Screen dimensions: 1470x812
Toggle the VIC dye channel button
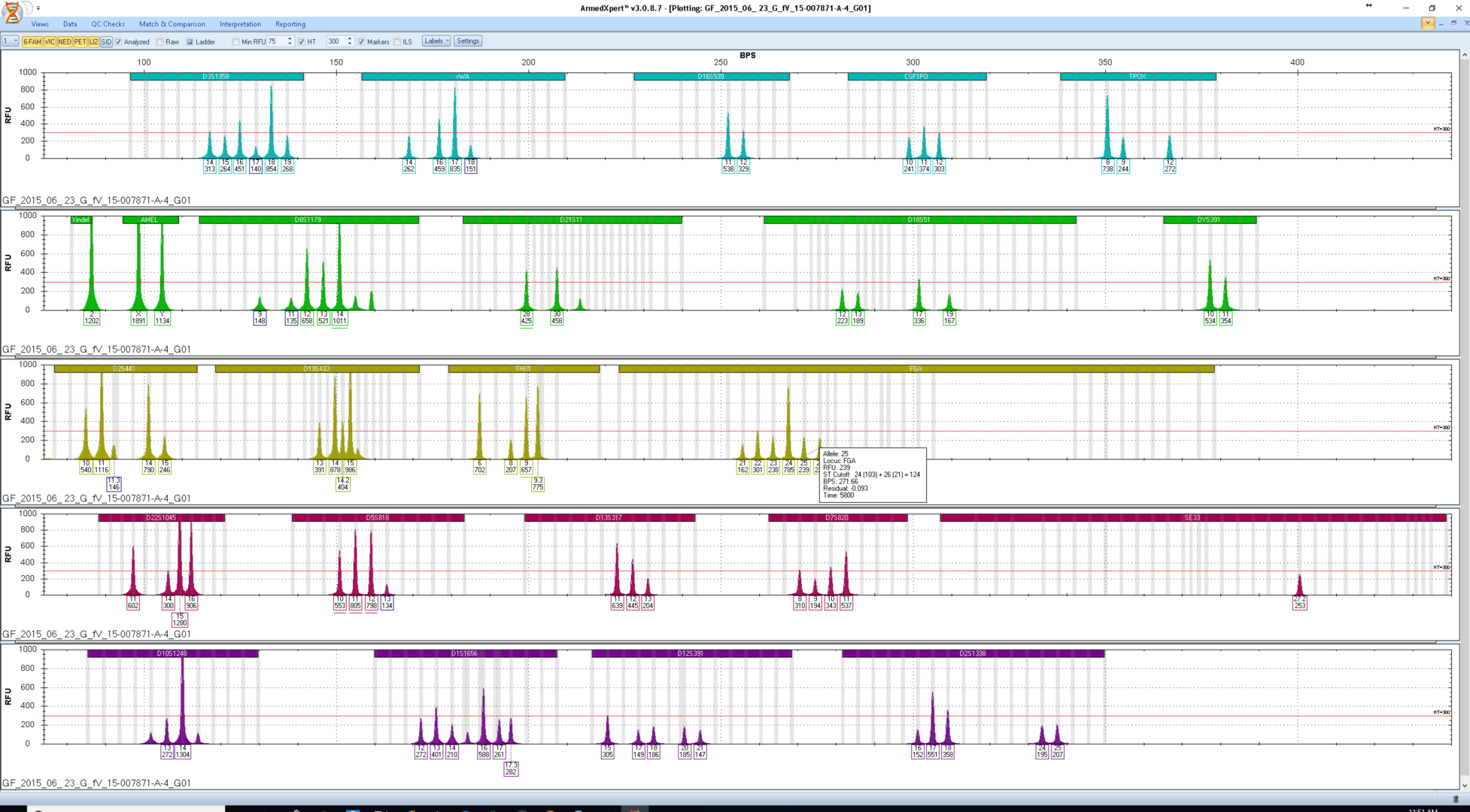[50, 42]
